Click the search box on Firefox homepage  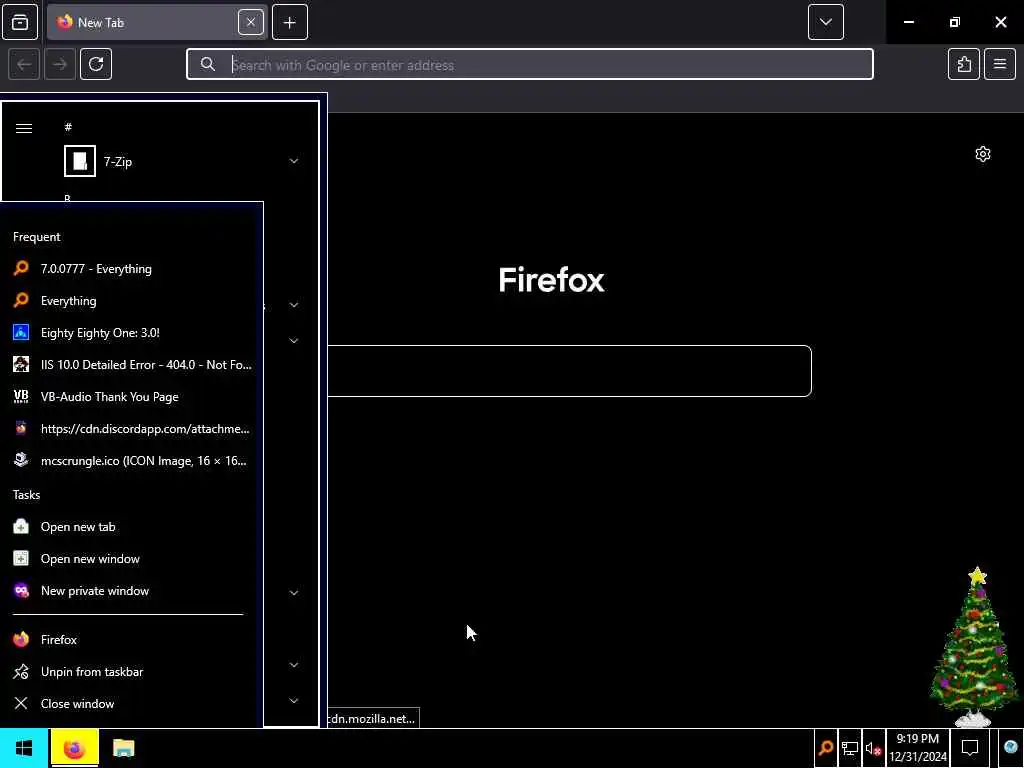(569, 371)
